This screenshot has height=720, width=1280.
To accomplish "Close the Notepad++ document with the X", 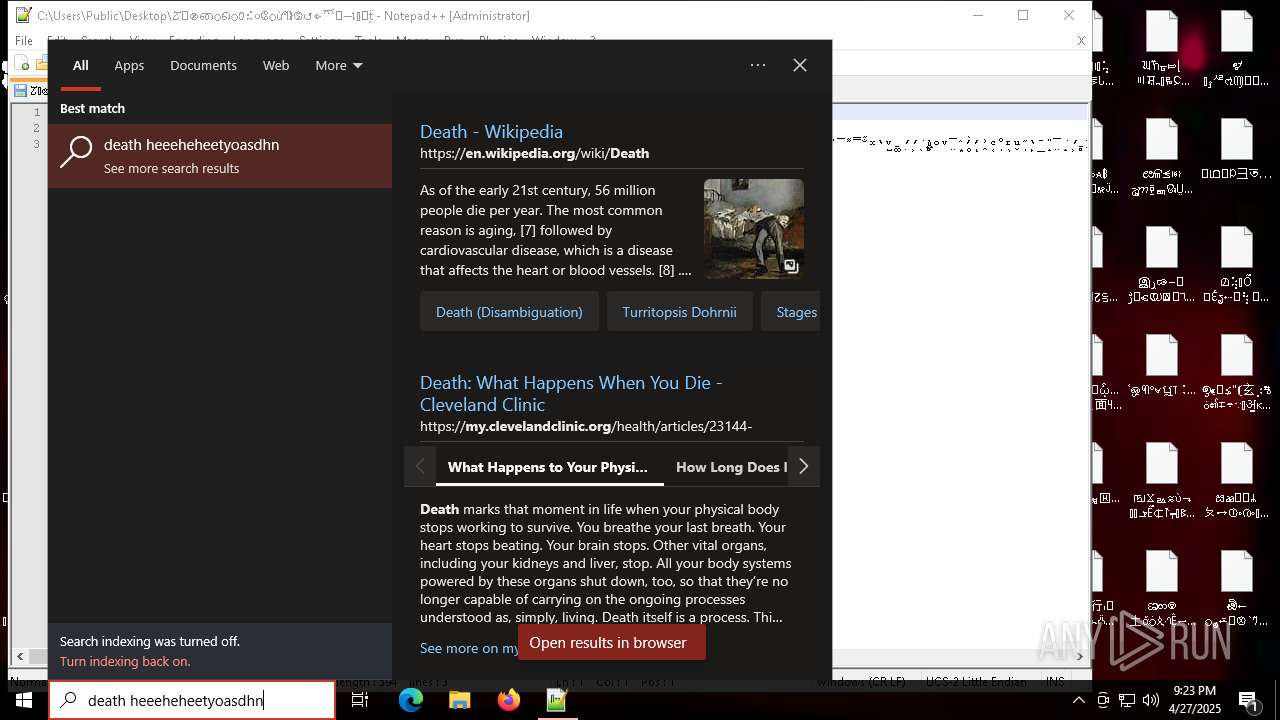I will point(1081,41).
